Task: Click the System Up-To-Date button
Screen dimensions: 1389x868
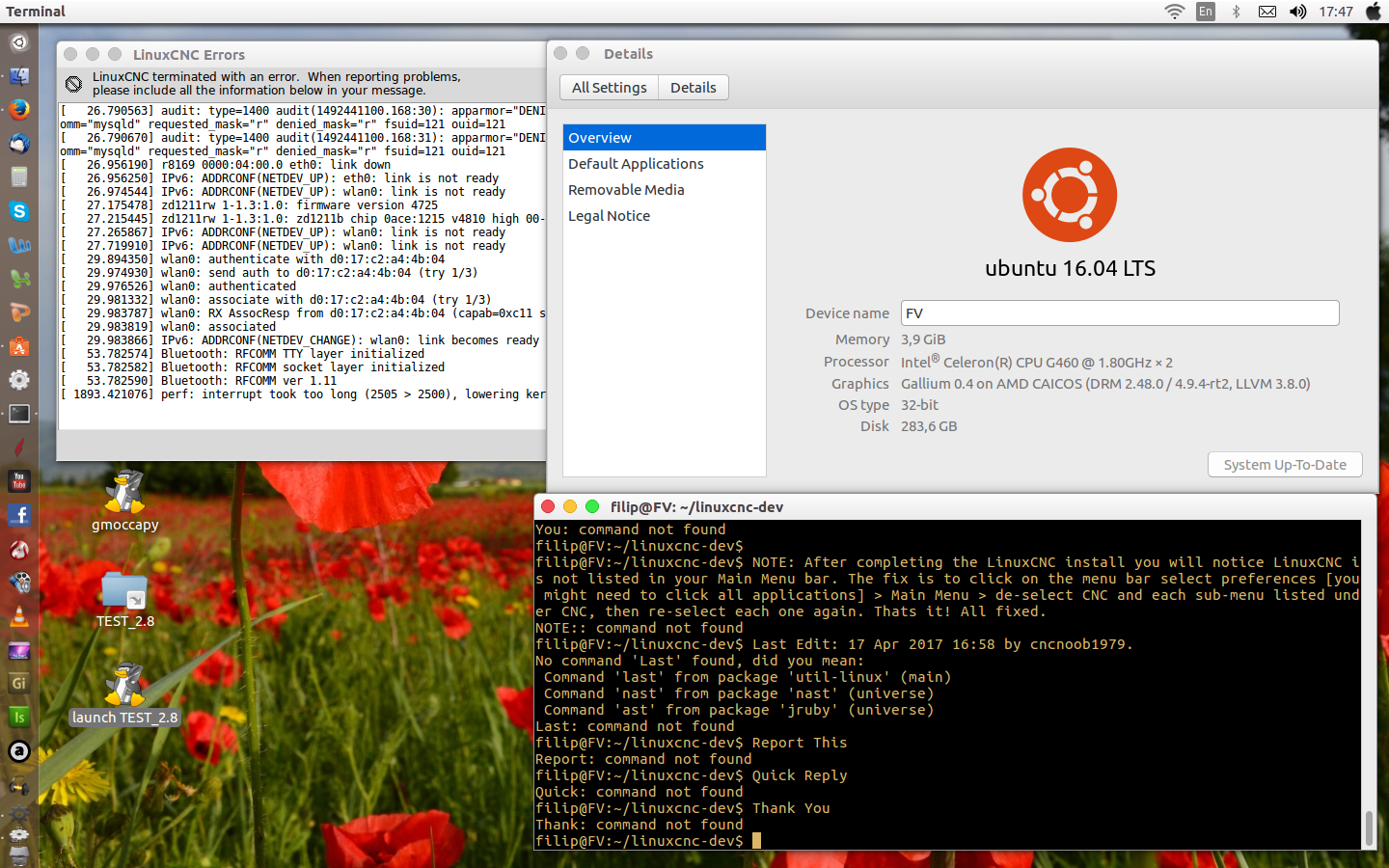Action: (1285, 465)
